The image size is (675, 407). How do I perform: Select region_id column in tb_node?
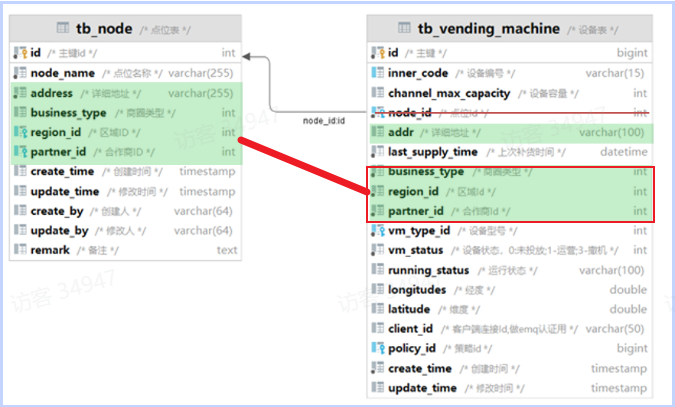point(56,132)
